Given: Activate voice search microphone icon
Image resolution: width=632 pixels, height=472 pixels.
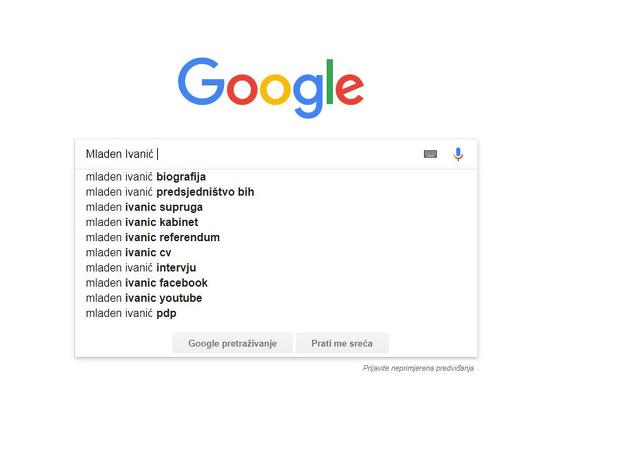Looking at the screenshot, I should pyautogui.click(x=458, y=154).
